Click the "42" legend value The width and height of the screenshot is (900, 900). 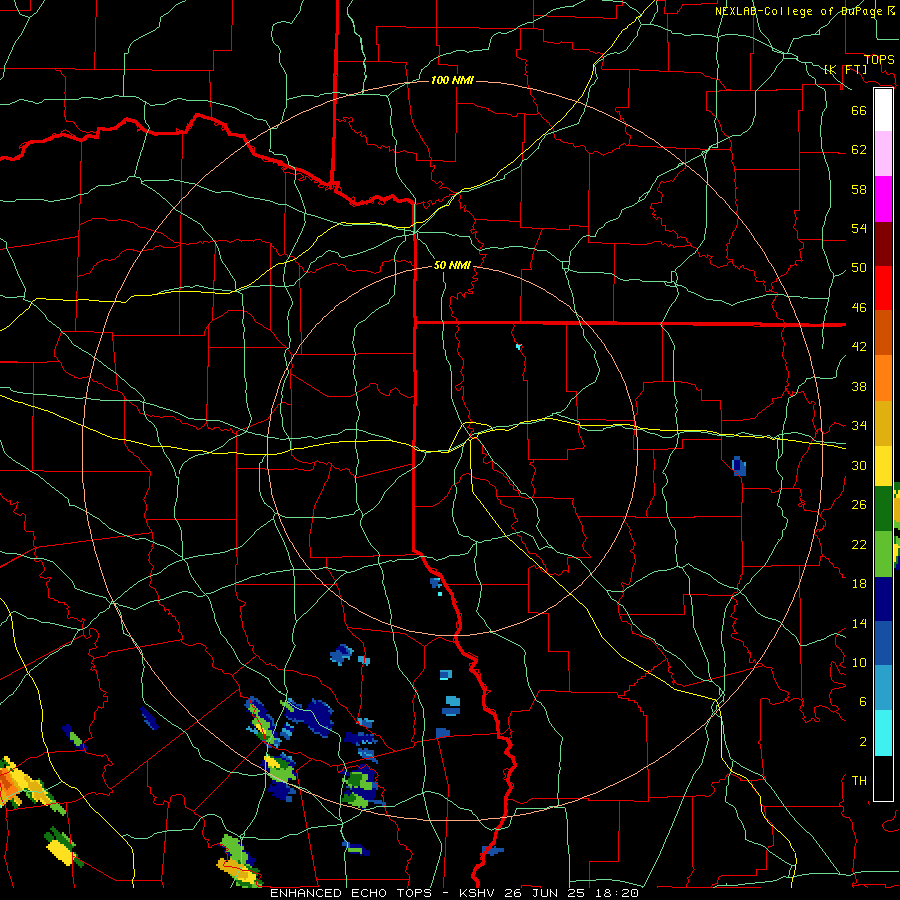pyautogui.click(x=859, y=346)
